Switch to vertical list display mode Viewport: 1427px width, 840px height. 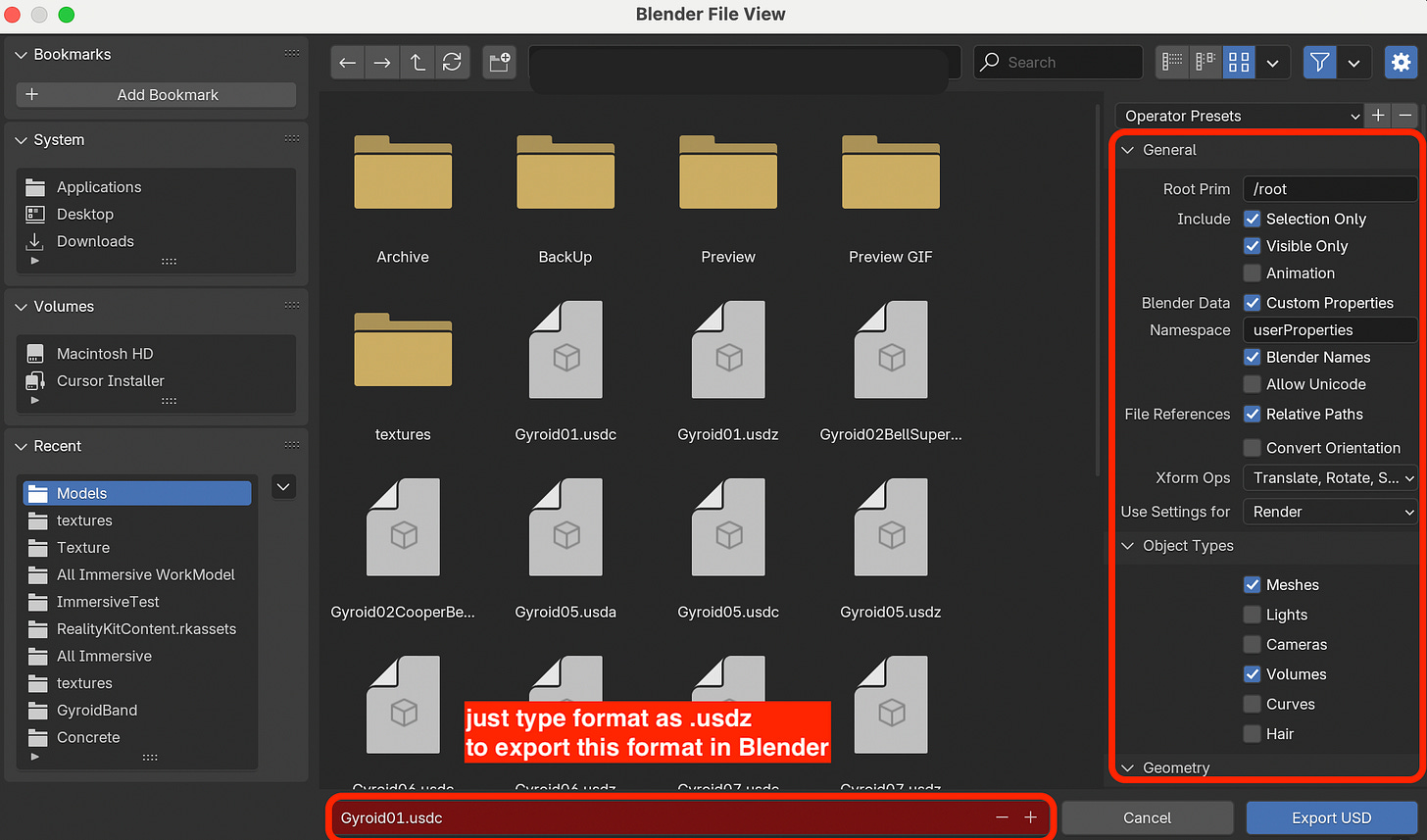[1171, 62]
